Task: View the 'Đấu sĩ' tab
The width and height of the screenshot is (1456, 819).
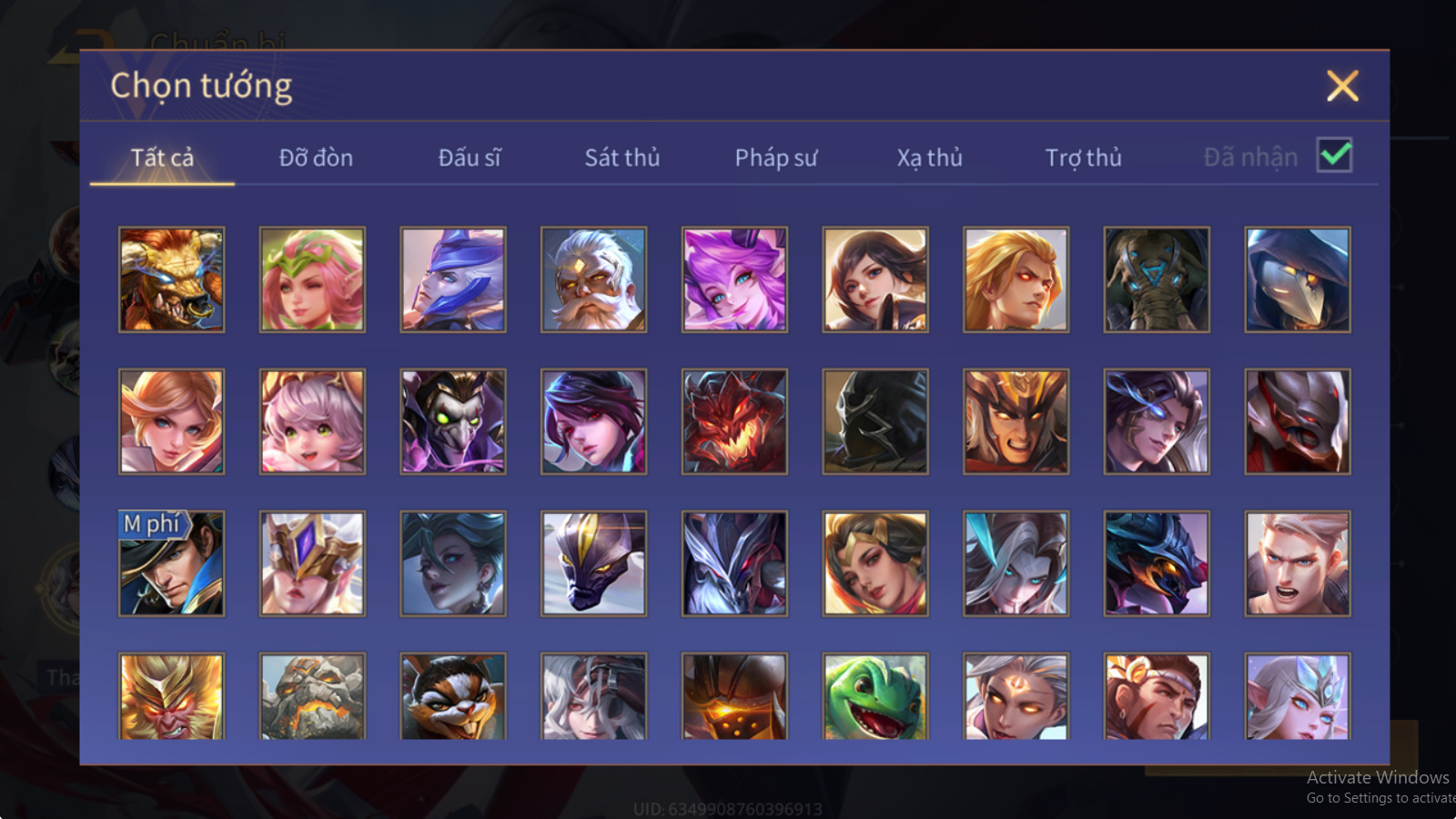Action: click(x=470, y=157)
